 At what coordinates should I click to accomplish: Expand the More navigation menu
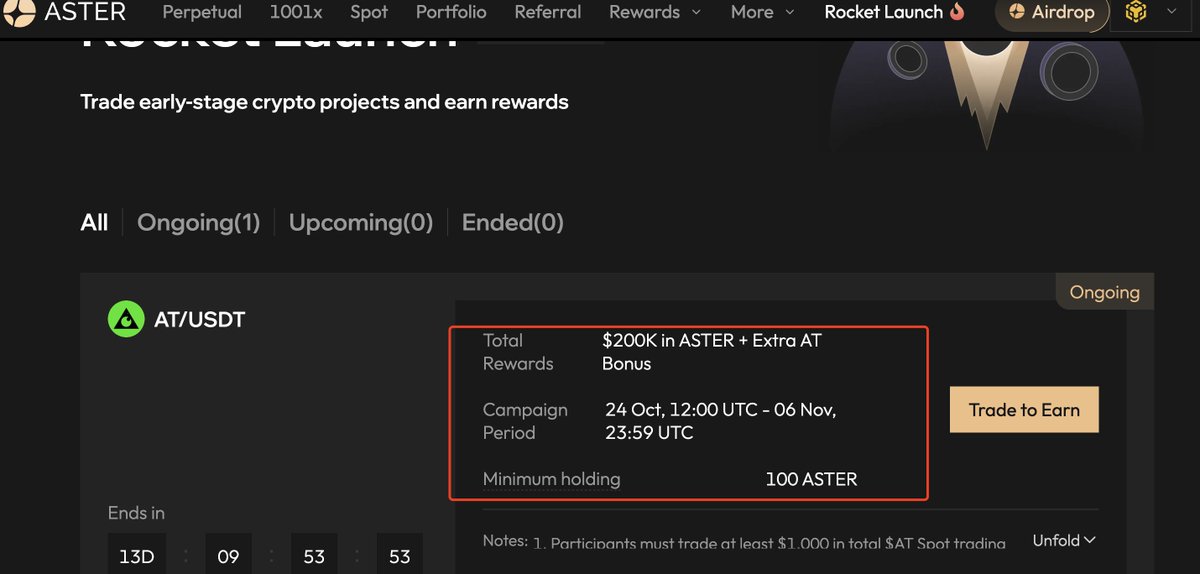762,12
